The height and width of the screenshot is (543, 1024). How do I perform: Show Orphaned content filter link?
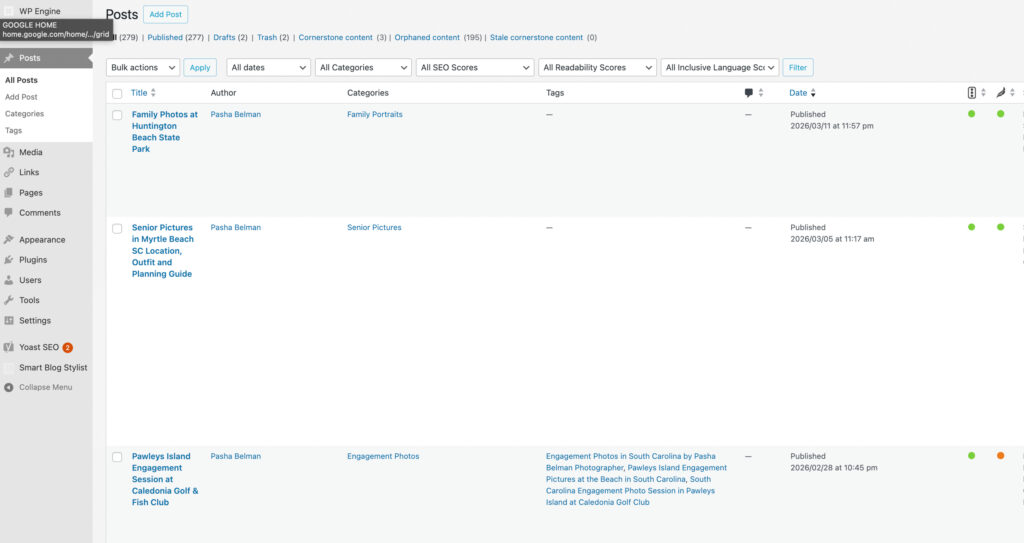(427, 37)
